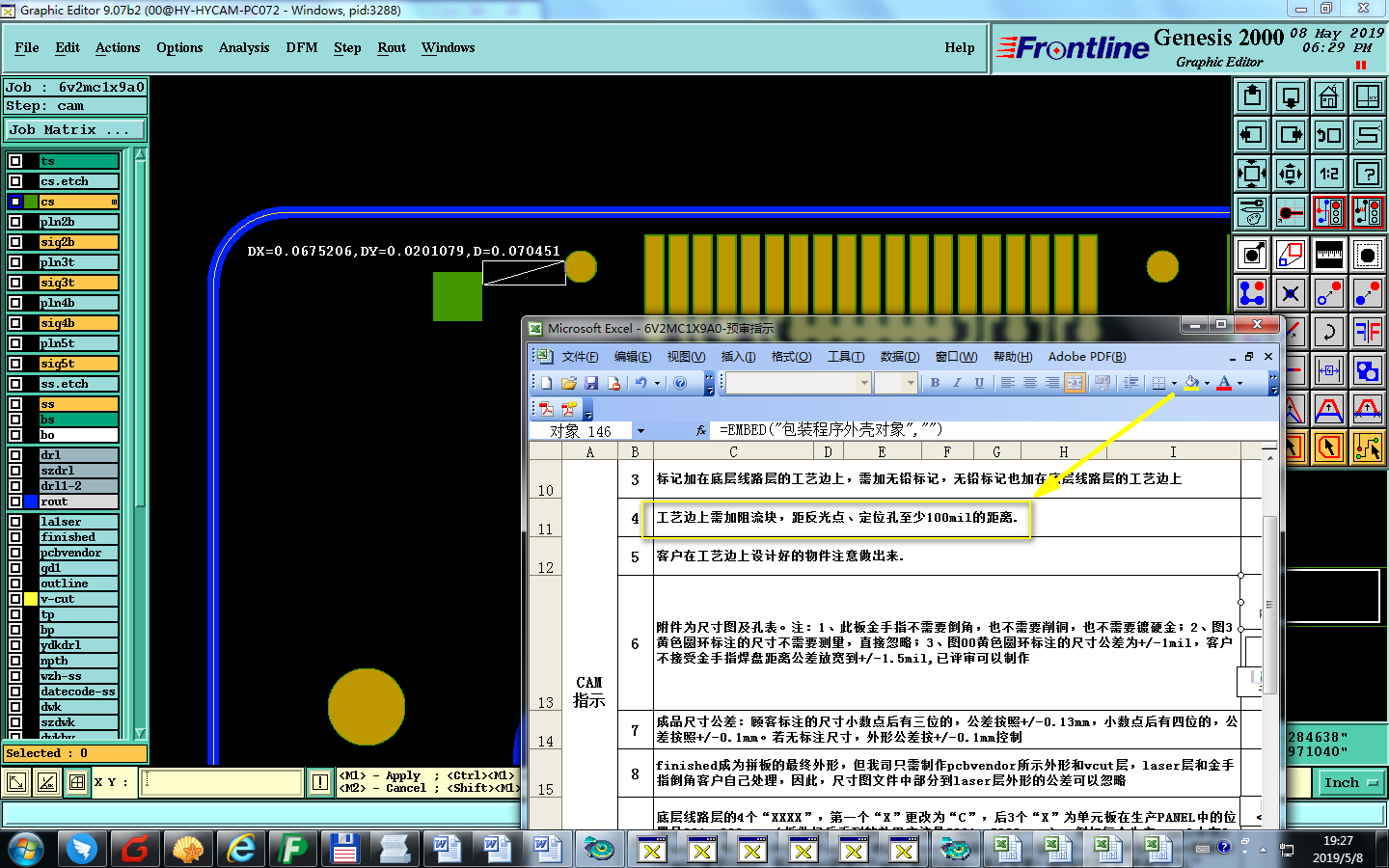The height and width of the screenshot is (868, 1389).
Task: Open the Excel font size dropdown
Action: point(910,383)
